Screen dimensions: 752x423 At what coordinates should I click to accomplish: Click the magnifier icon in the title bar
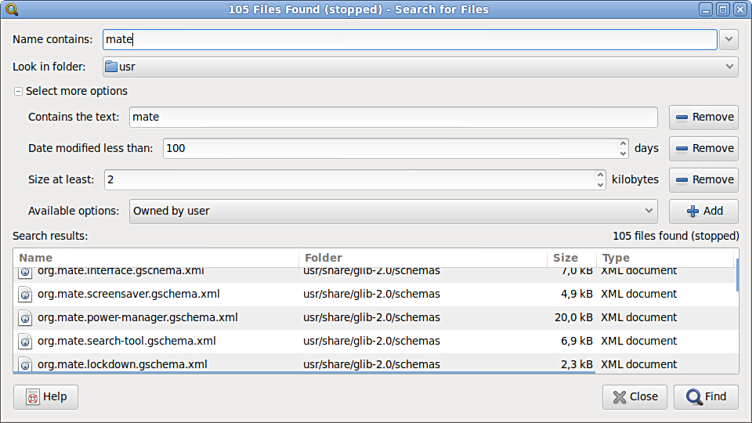coord(12,9)
